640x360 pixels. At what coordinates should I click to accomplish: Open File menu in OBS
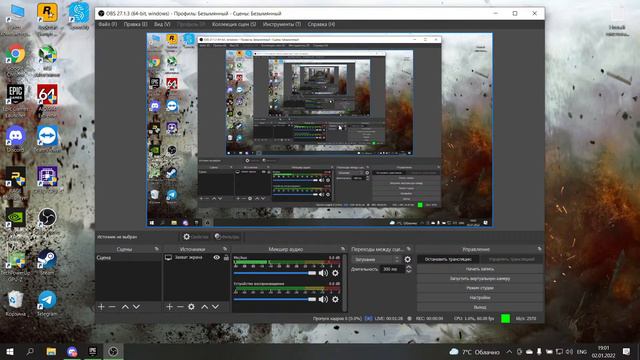click(x=107, y=24)
